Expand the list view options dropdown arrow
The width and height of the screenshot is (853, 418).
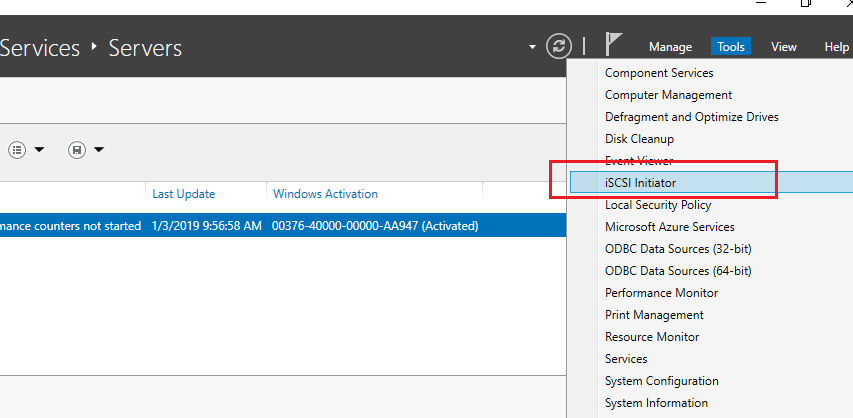tap(40, 150)
